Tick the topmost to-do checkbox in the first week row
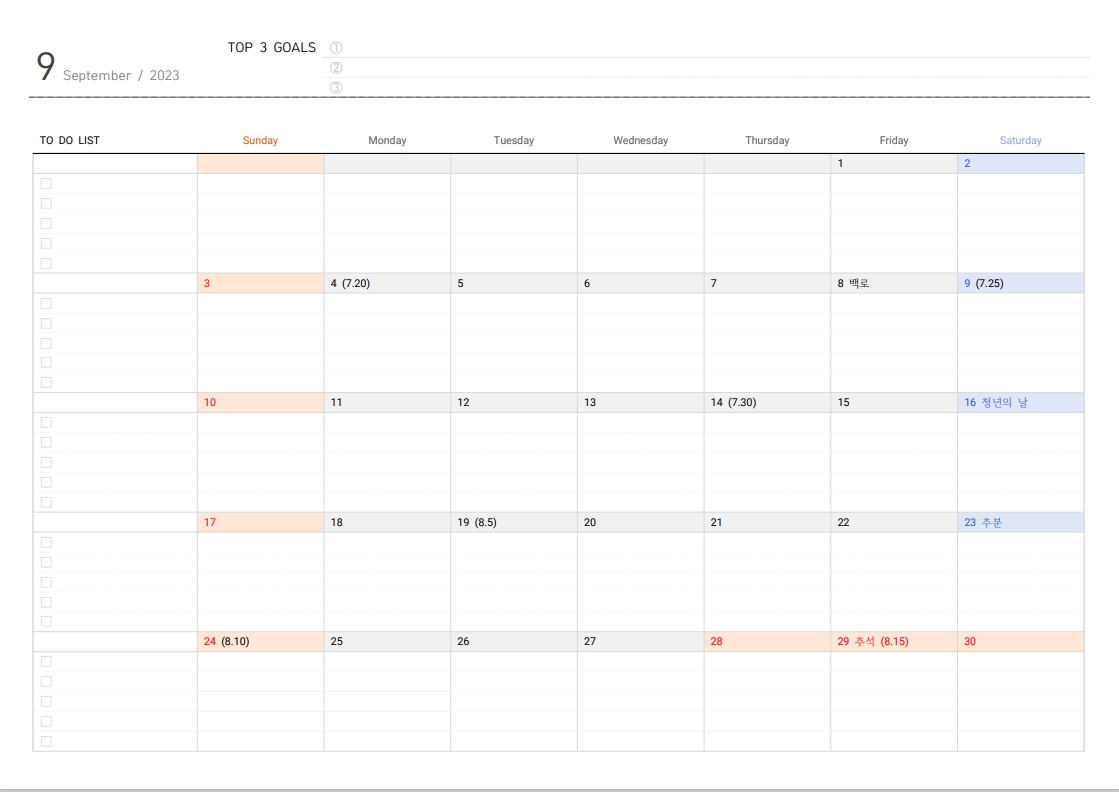 click(x=46, y=183)
